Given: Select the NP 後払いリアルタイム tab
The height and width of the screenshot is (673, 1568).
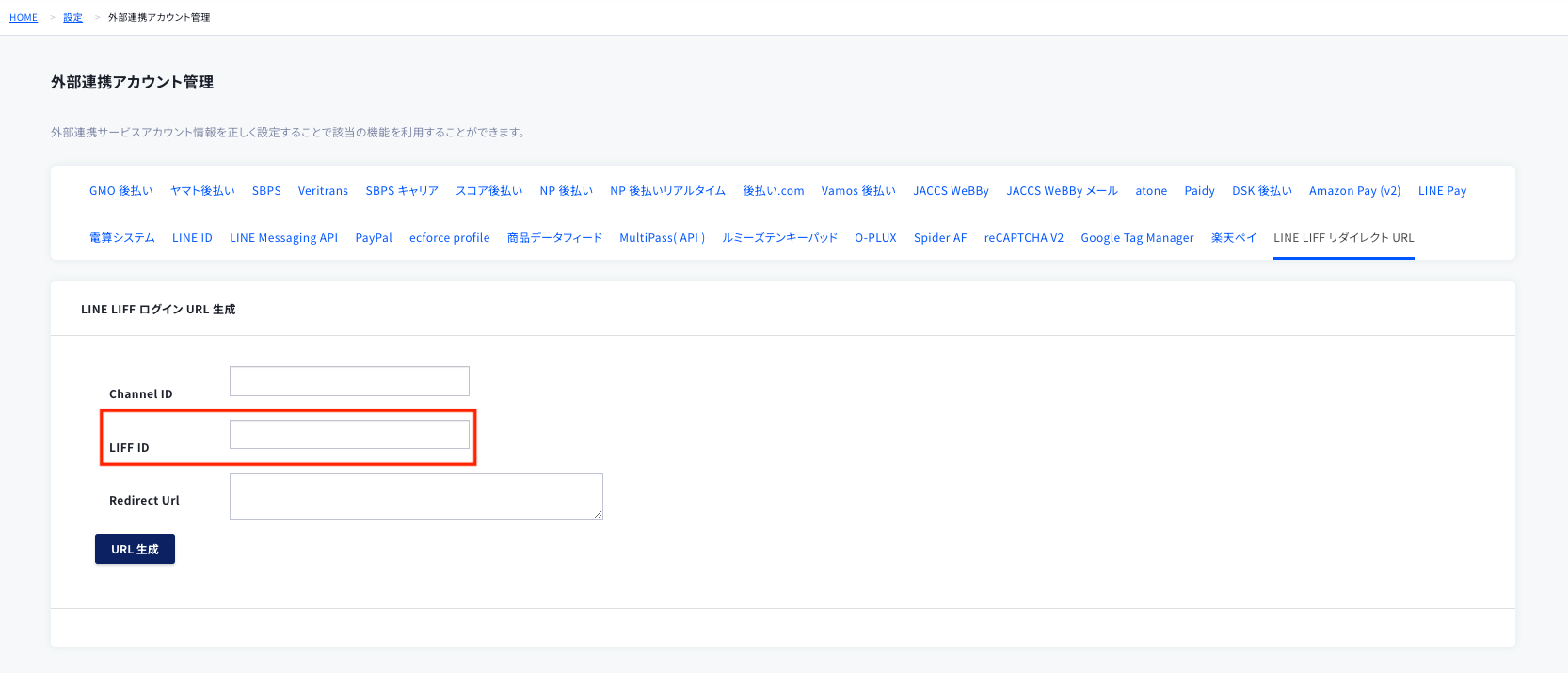Looking at the screenshot, I should (667, 191).
